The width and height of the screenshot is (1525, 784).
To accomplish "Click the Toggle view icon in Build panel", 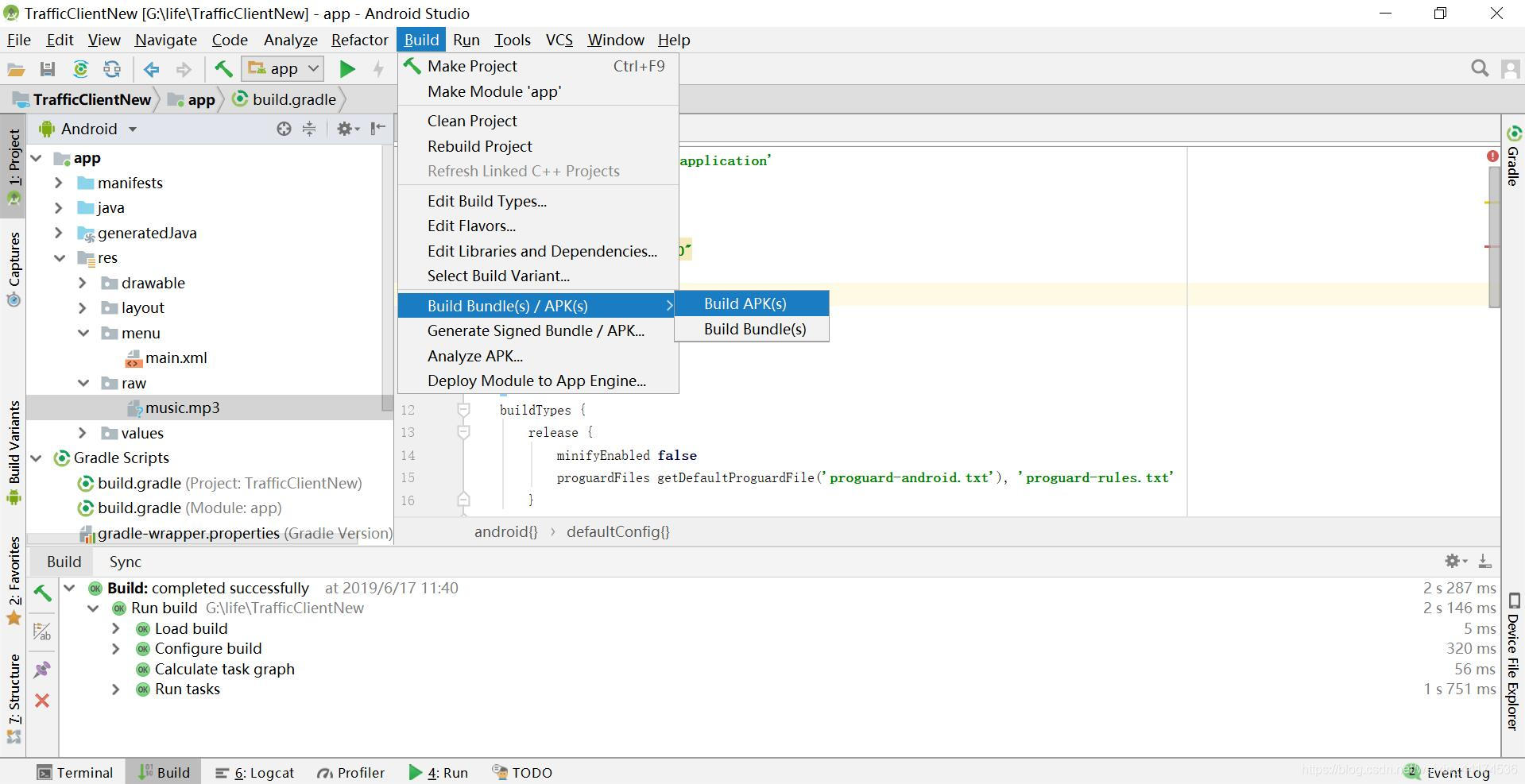I will (42, 631).
